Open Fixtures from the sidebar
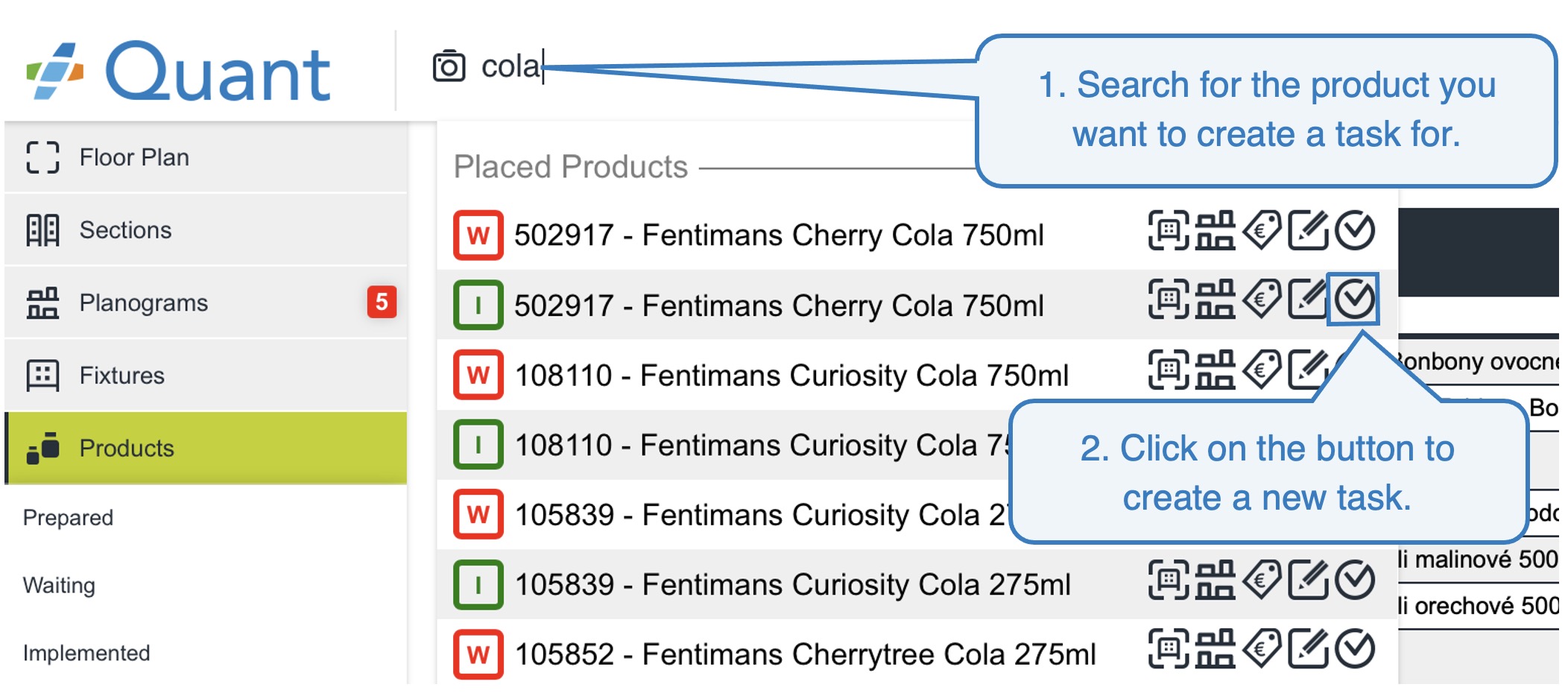The width and height of the screenshot is (1568, 693). click(121, 375)
